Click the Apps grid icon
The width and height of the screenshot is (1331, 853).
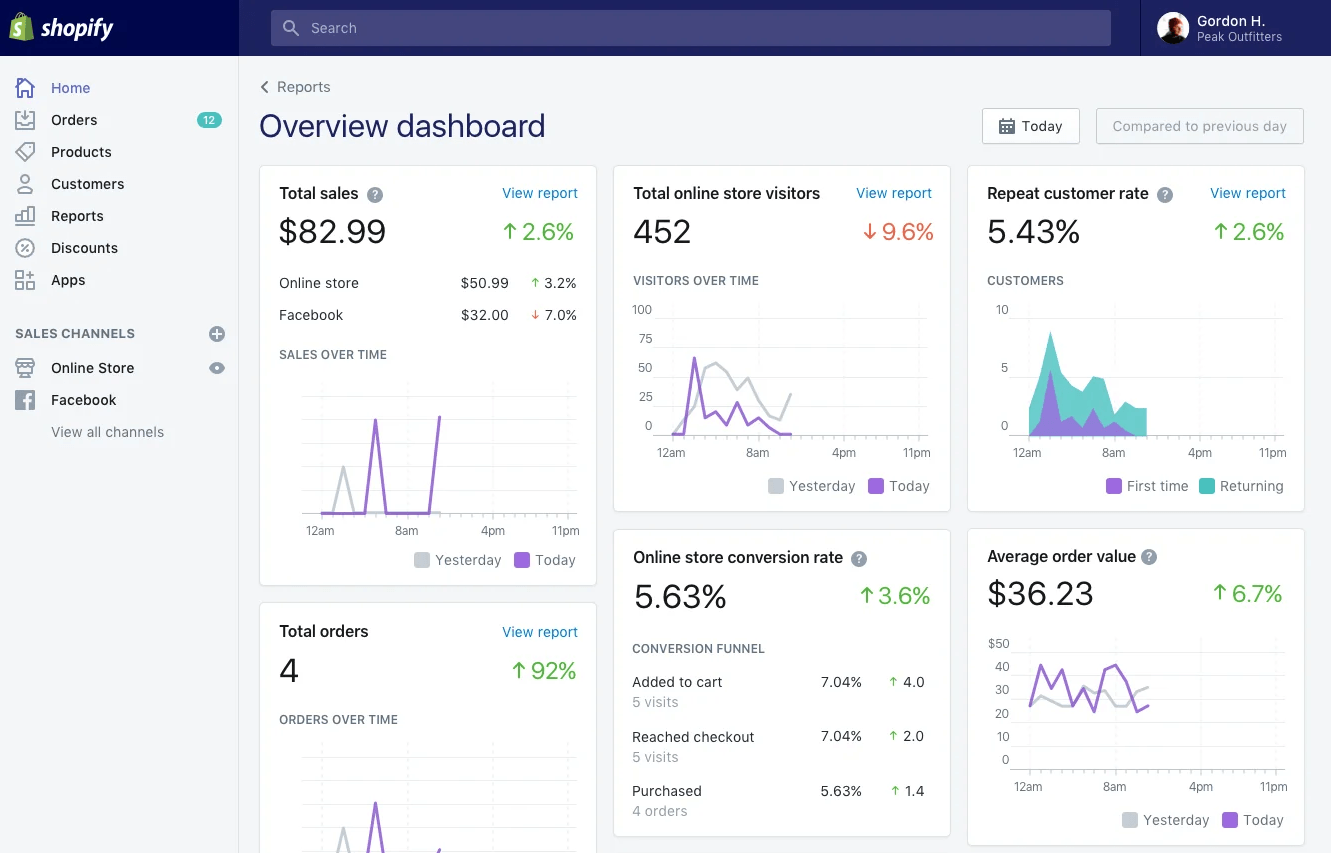[25, 280]
